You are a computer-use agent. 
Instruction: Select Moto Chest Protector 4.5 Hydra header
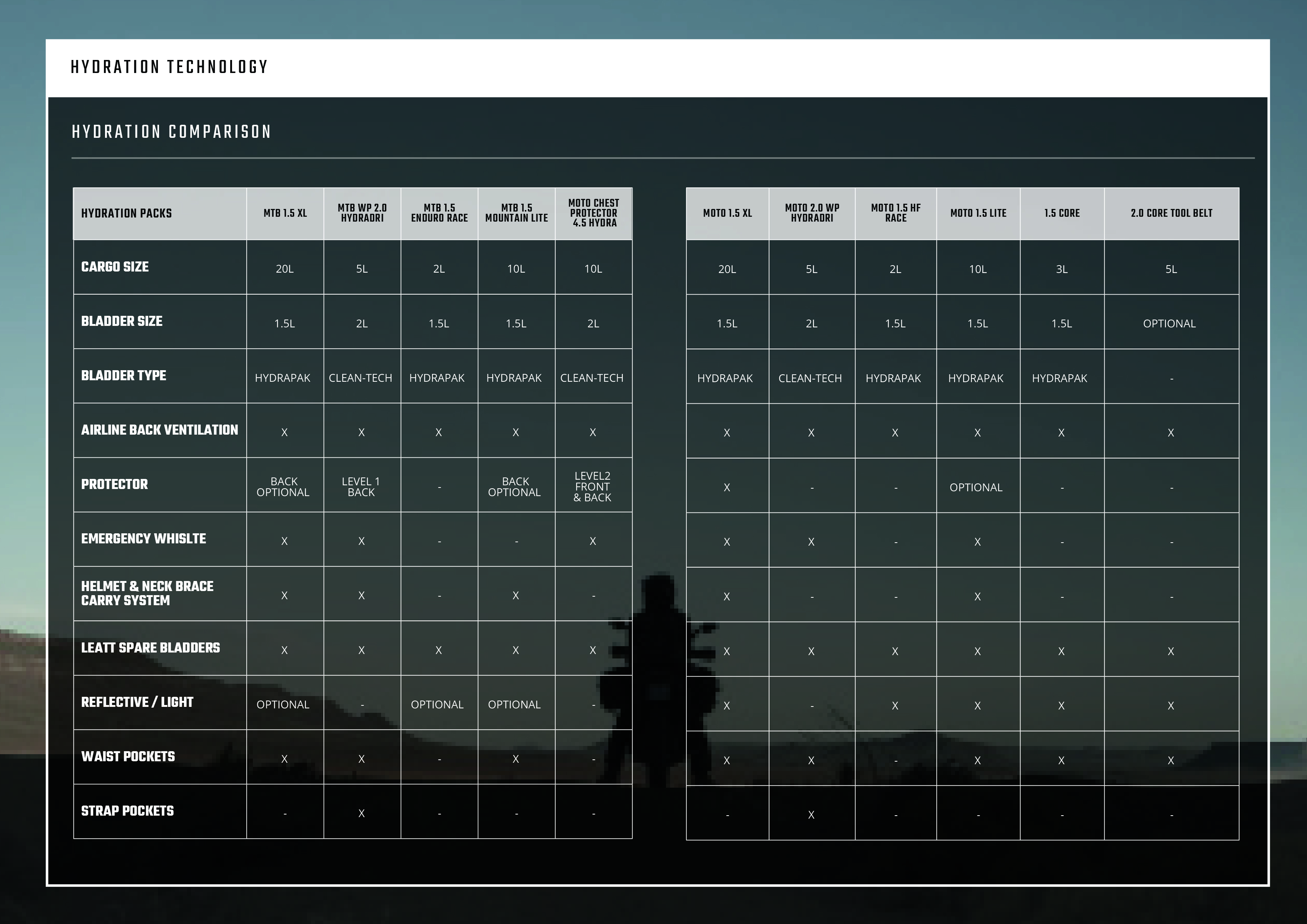tap(593, 213)
